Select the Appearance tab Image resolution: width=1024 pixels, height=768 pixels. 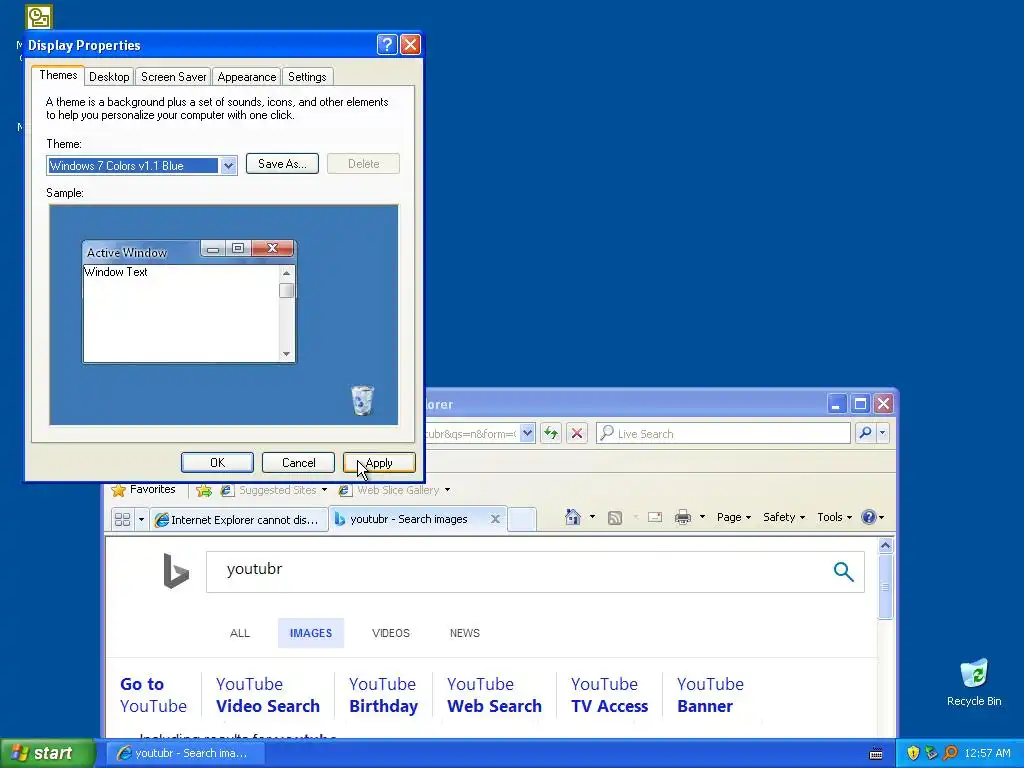pos(246,76)
